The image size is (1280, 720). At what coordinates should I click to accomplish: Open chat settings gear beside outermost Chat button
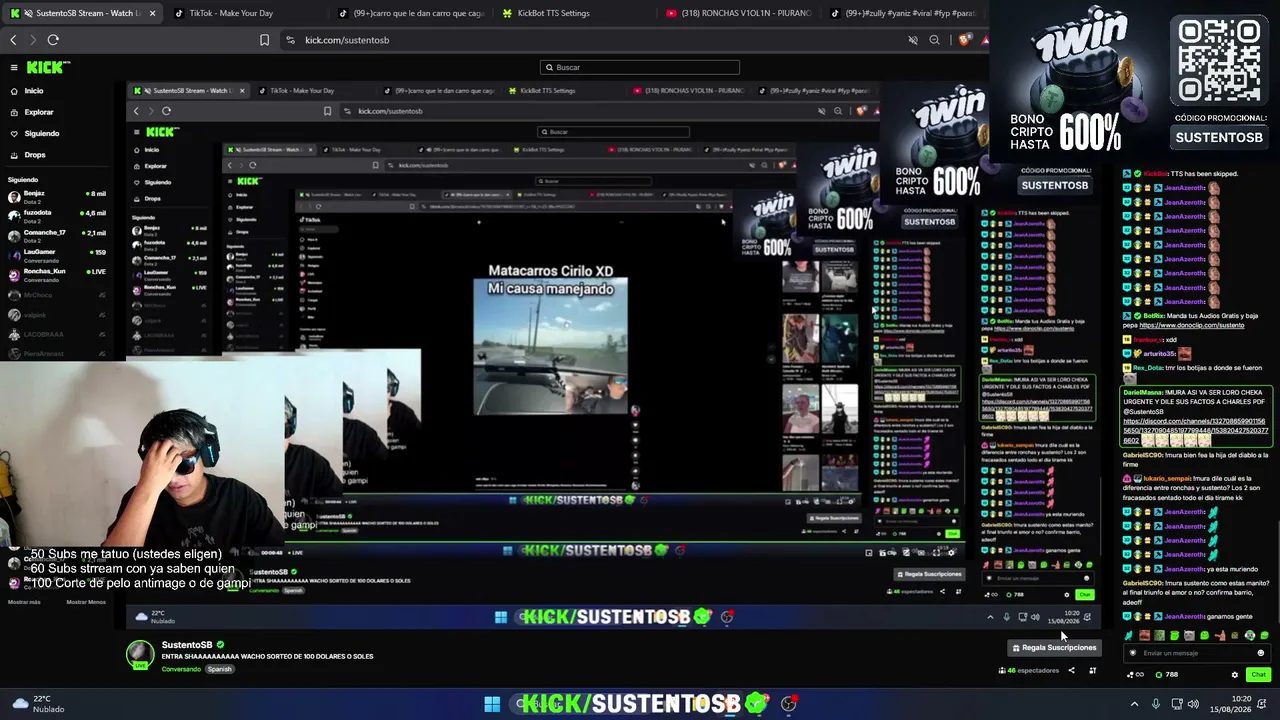(x=1234, y=675)
